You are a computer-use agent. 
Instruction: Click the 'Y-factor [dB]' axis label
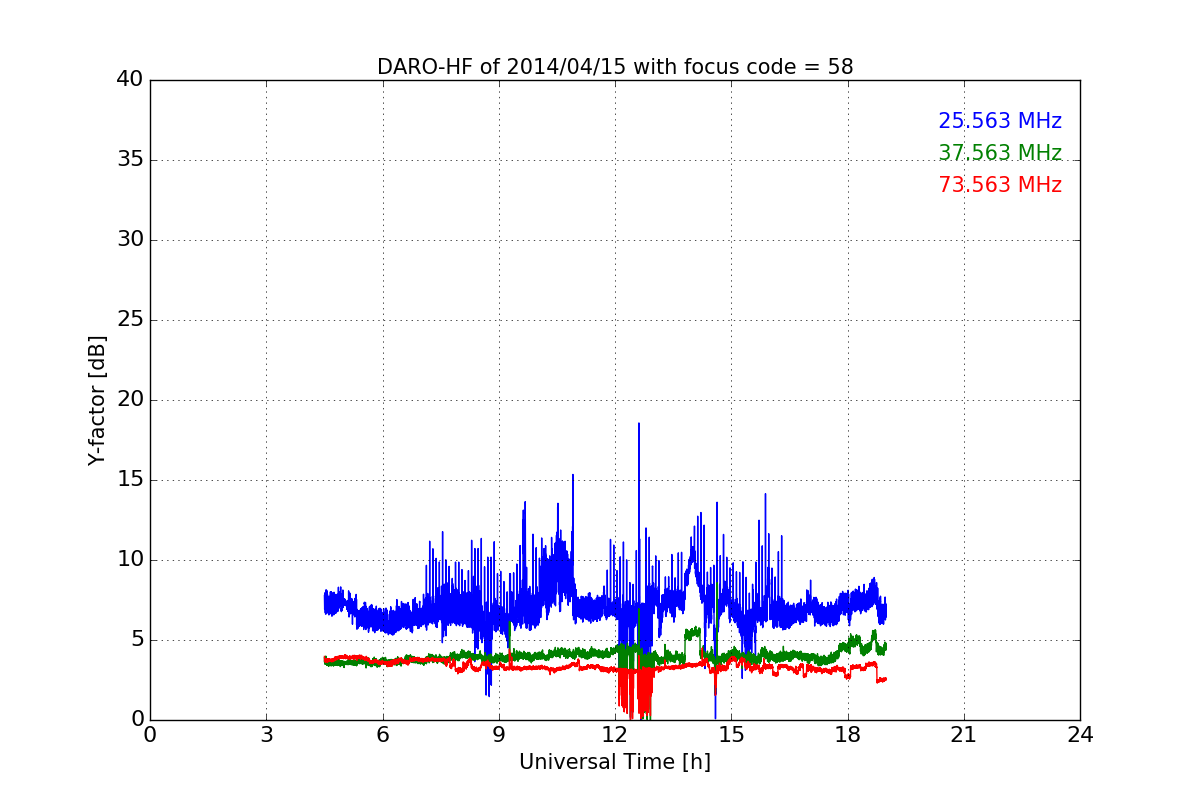click(97, 400)
